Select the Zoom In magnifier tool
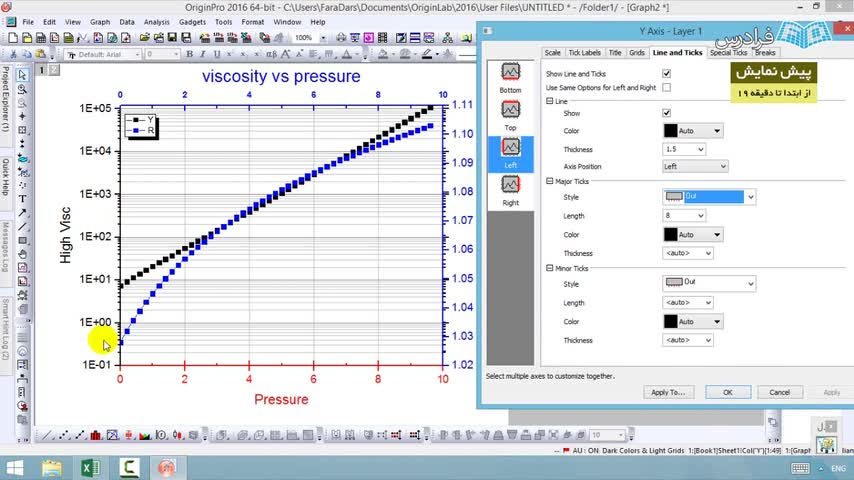Image resolution: width=854 pixels, height=480 pixels. (x=22, y=88)
